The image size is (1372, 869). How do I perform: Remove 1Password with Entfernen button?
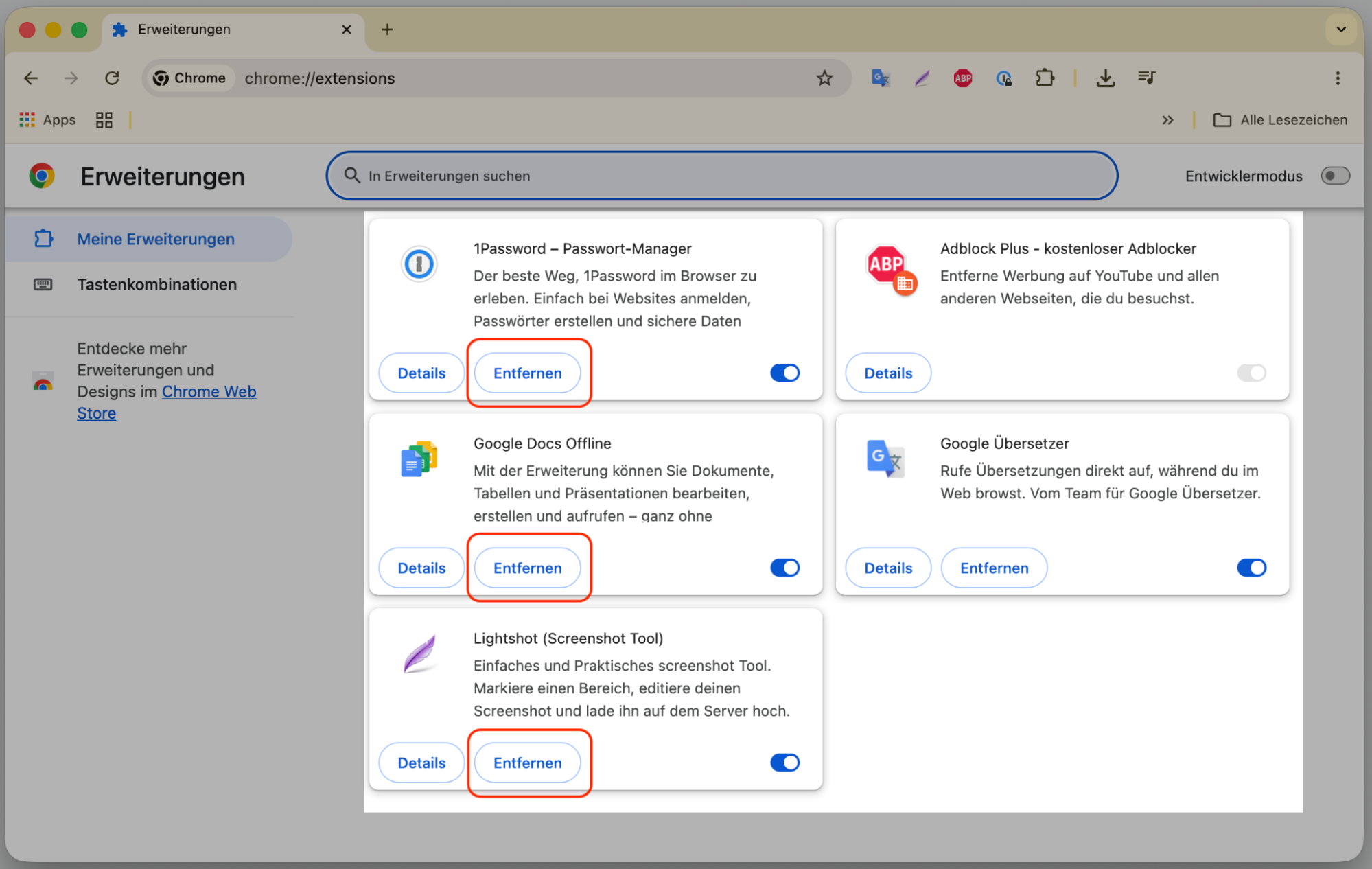click(527, 373)
